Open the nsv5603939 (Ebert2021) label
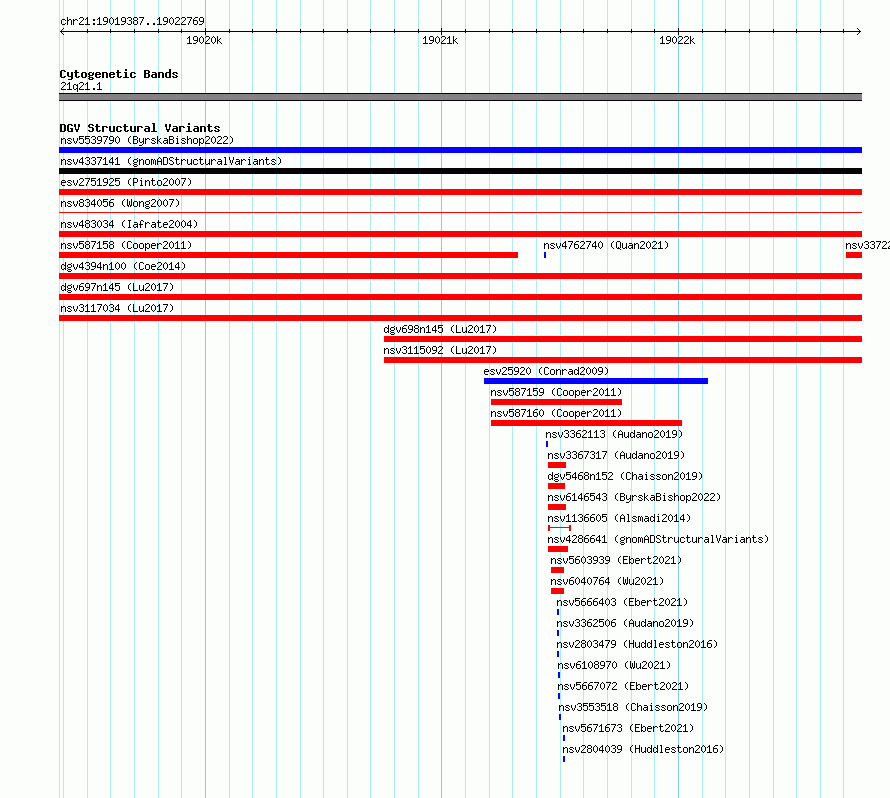 (616, 560)
